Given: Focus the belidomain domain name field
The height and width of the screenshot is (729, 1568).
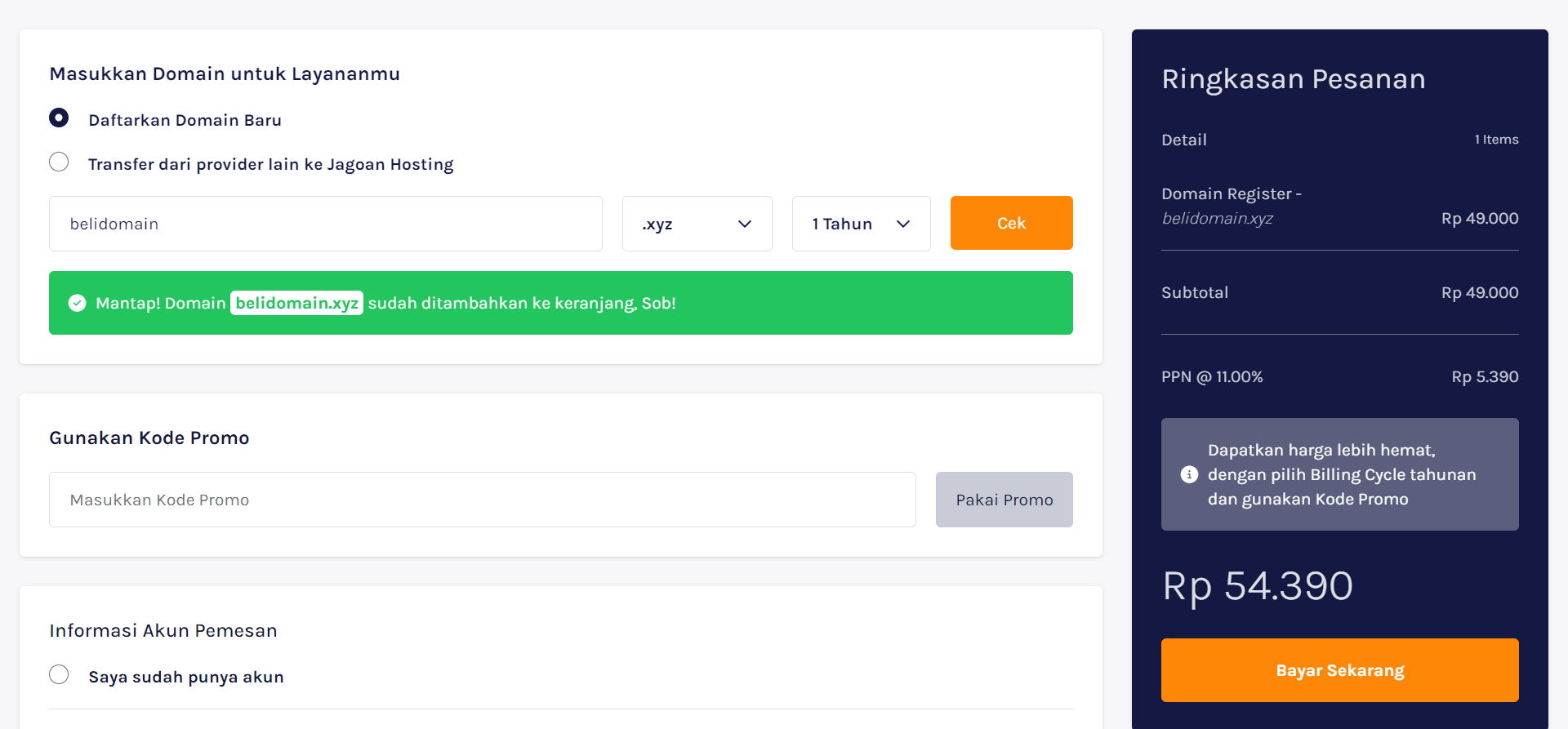Looking at the screenshot, I should [x=325, y=224].
